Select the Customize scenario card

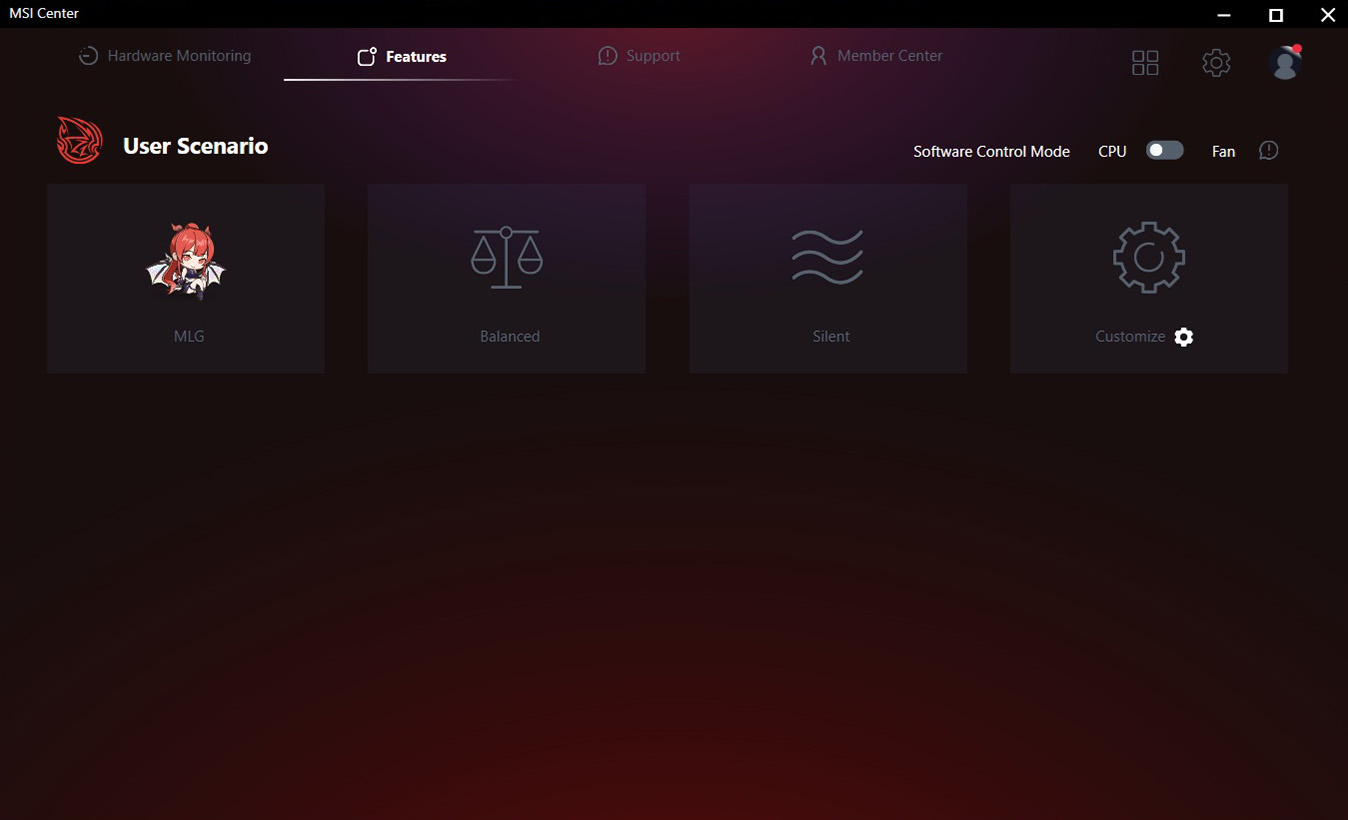pos(1149,279)
